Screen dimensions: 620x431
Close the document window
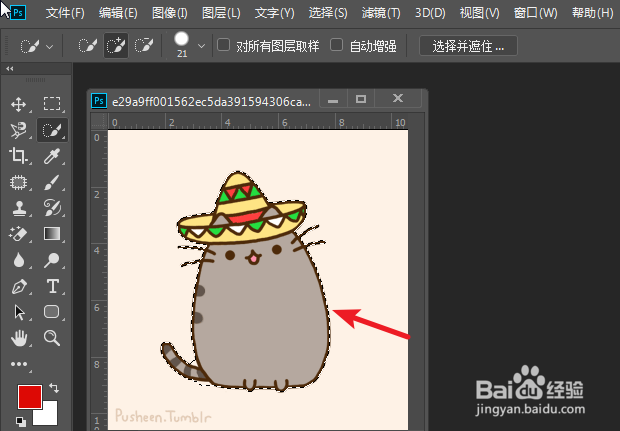[398, 99]
